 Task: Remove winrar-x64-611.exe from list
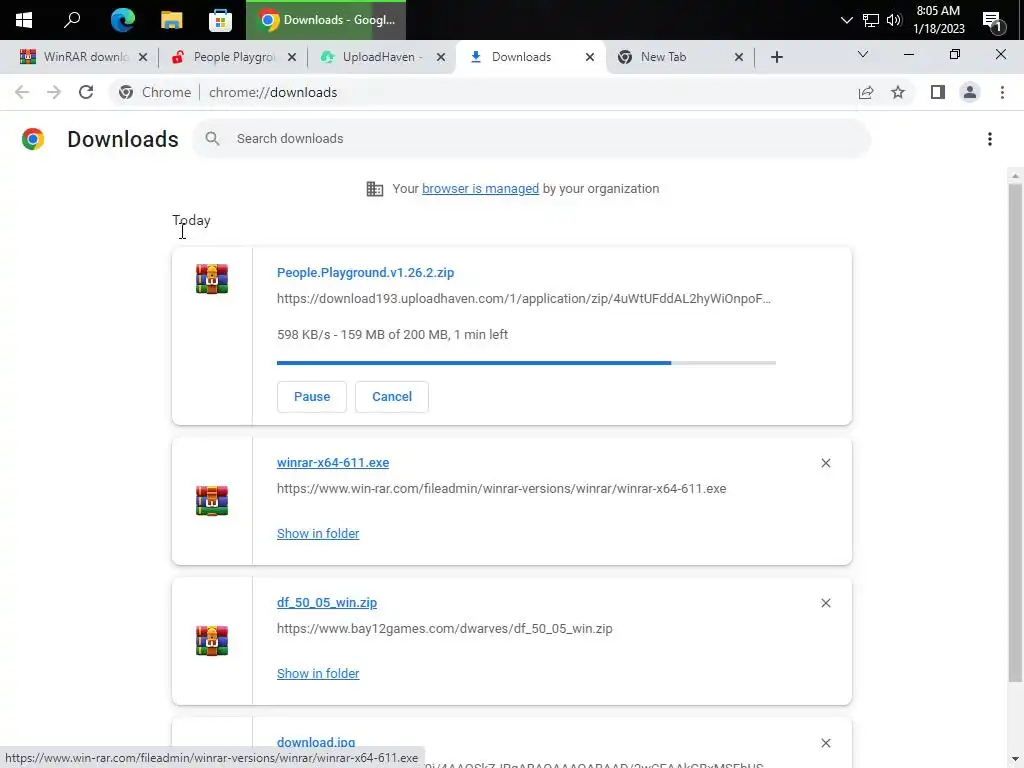click(x=825, y=463)
